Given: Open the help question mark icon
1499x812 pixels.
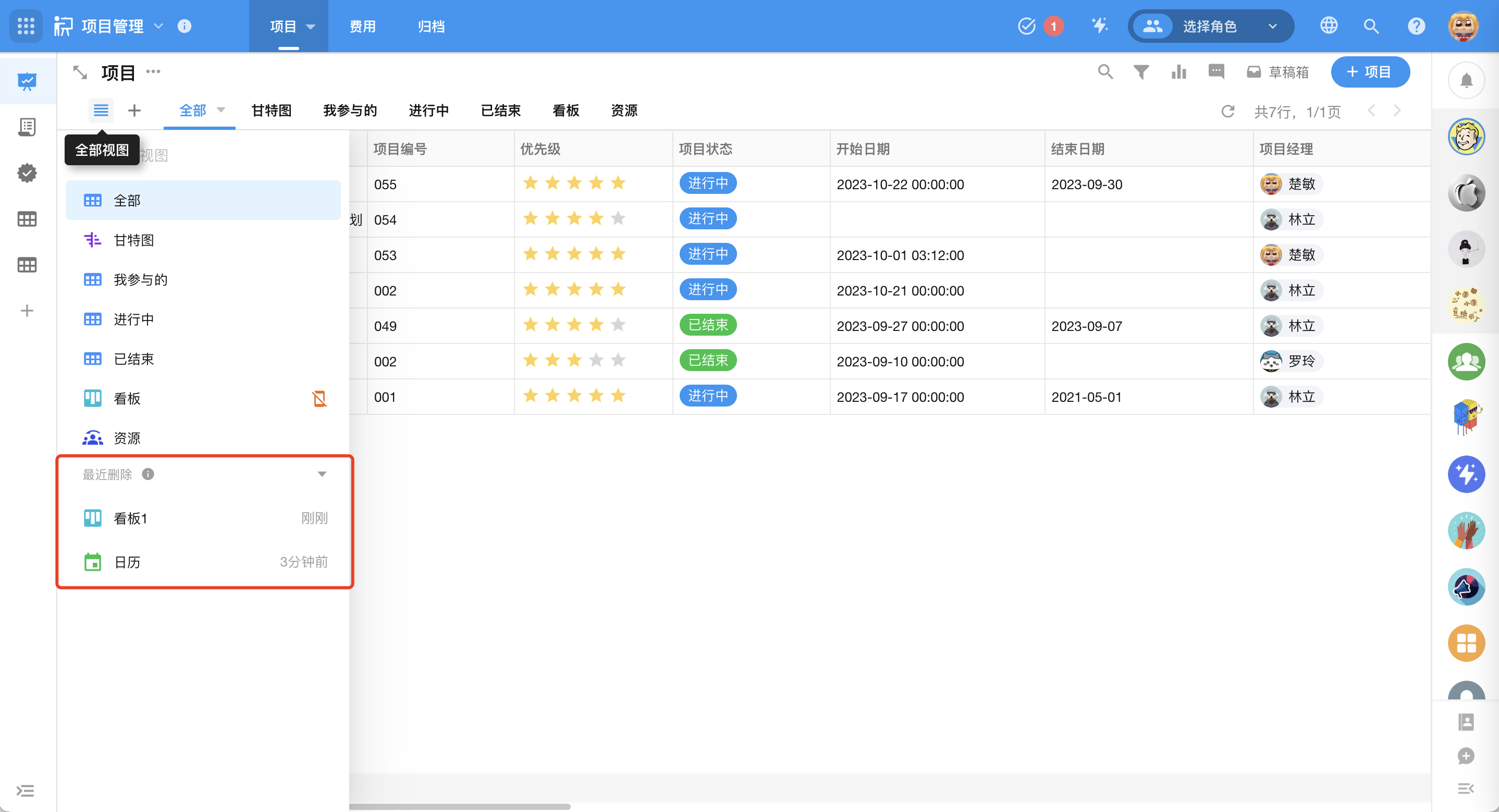Looking at the screenshot, I should pyautogui.click(x=1416, y=26).
